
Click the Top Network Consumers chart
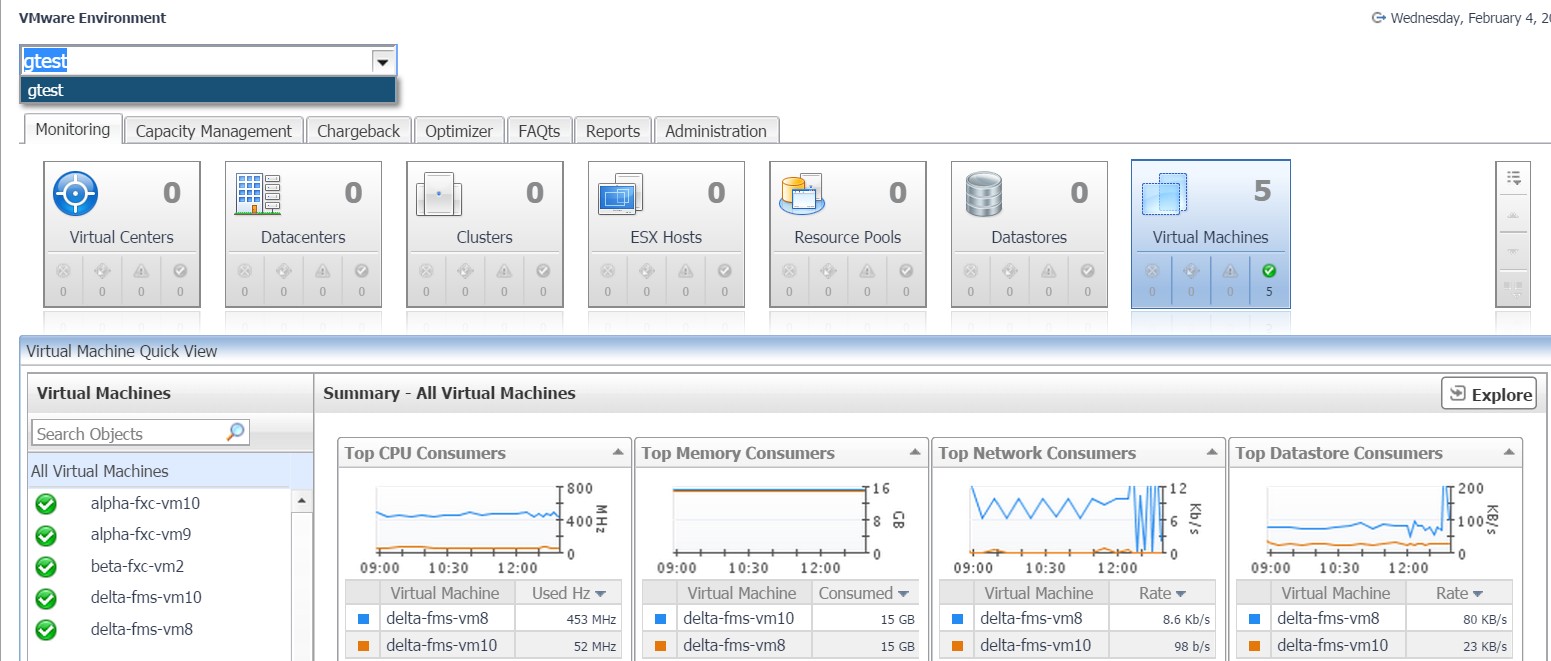tap(1078, 526)
